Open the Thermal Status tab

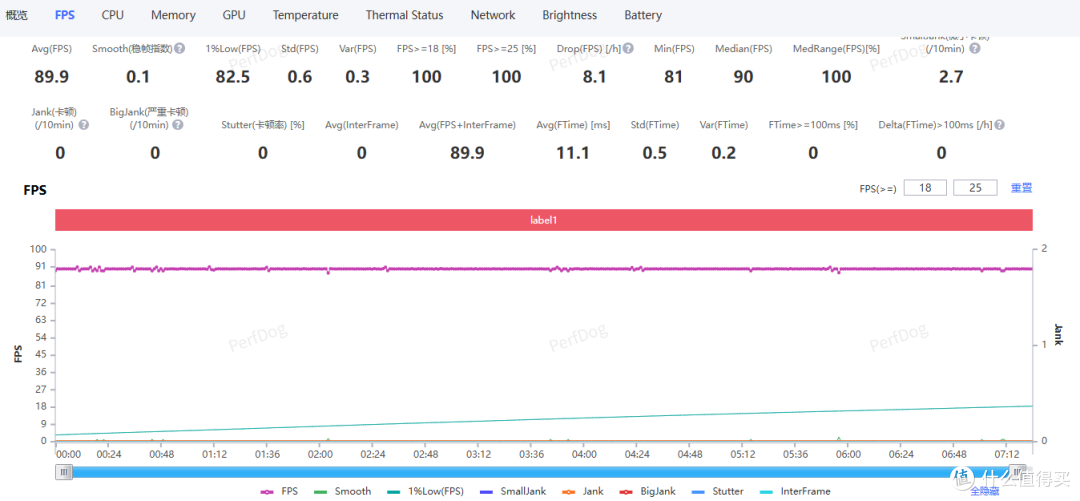(x=404, y=14)
